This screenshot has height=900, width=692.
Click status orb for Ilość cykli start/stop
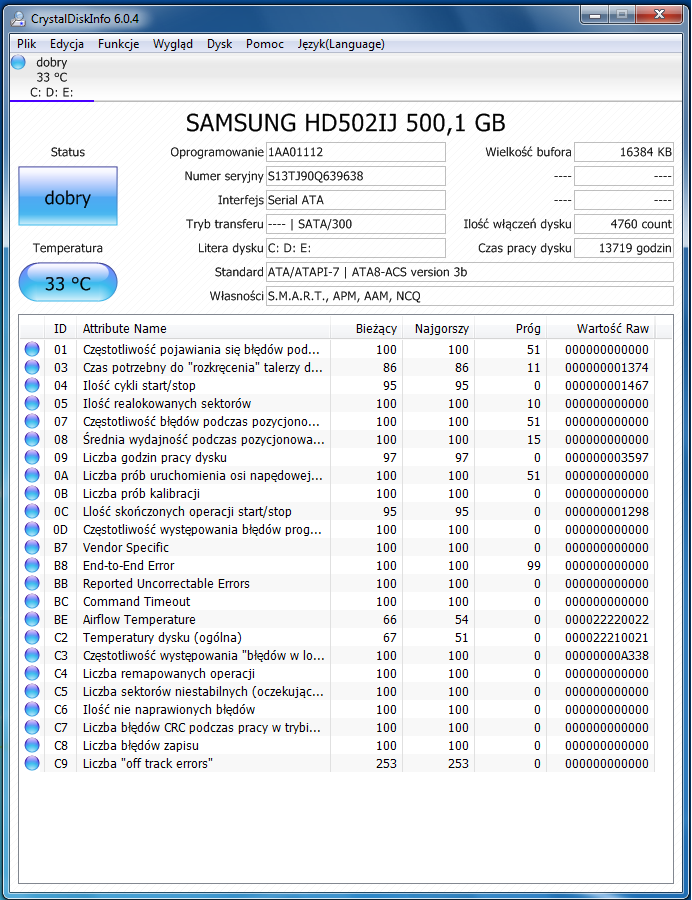[32, 385]
